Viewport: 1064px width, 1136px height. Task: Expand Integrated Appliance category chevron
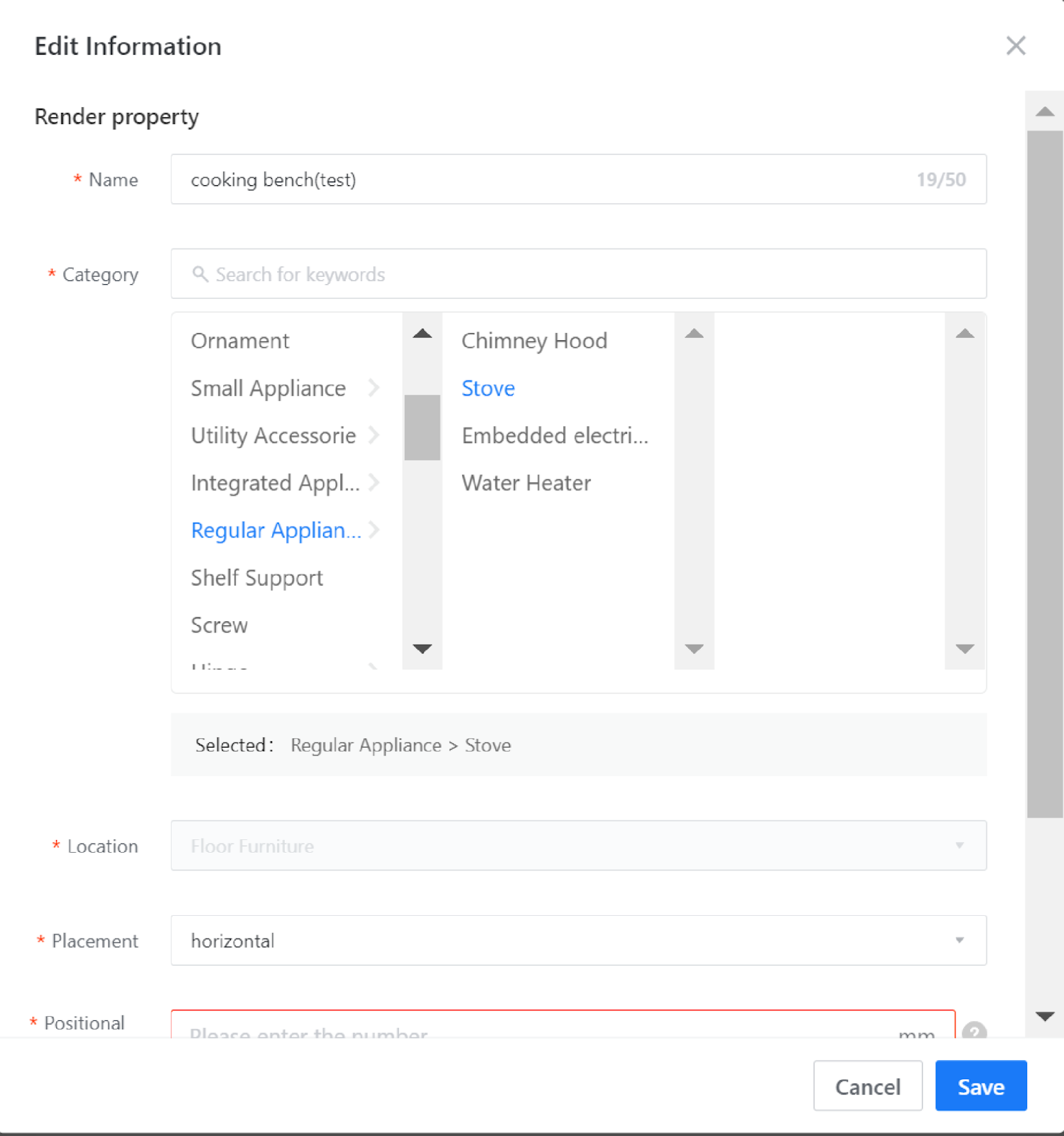pos(374,483)
